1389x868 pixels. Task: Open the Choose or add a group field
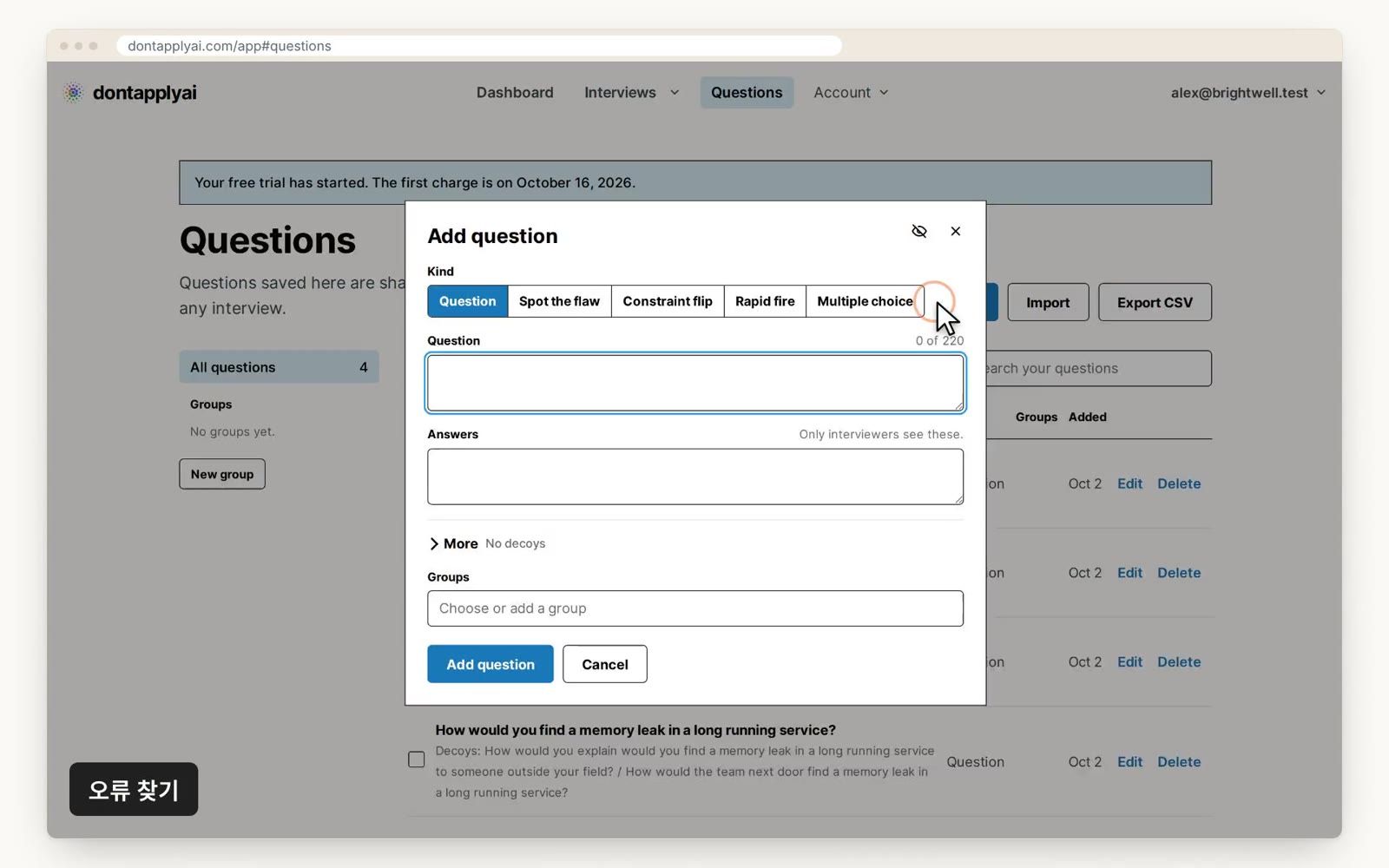pos(695,608)
